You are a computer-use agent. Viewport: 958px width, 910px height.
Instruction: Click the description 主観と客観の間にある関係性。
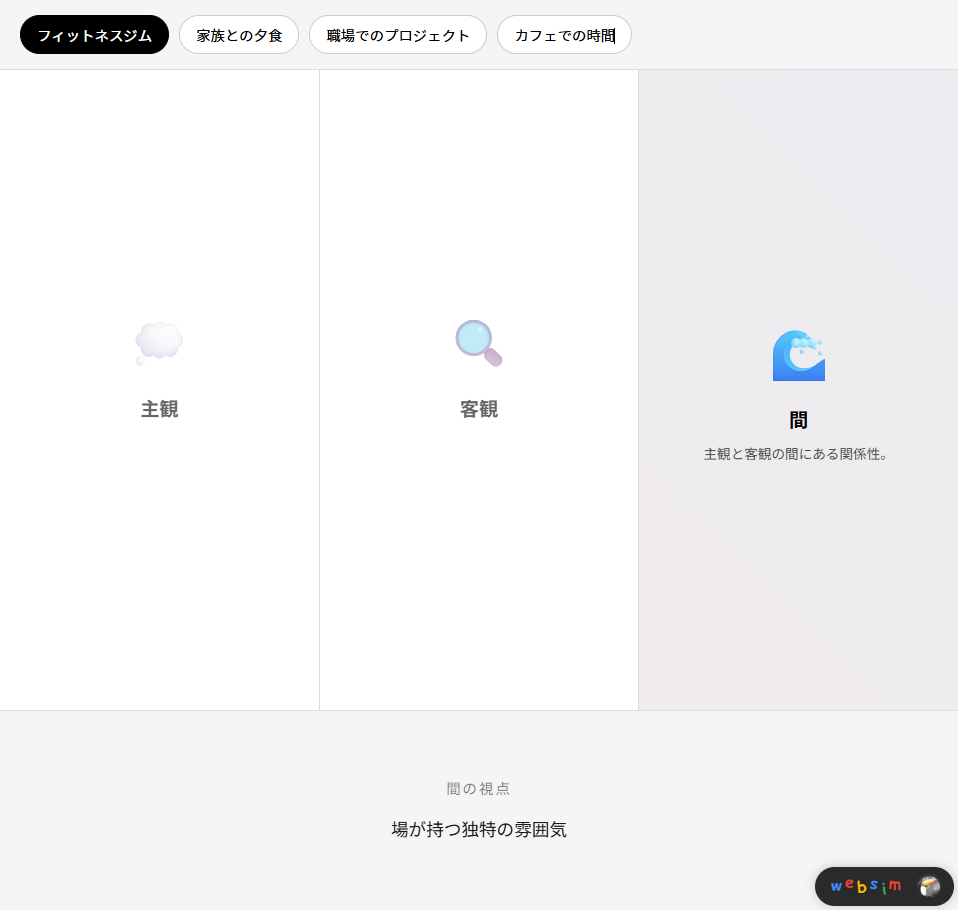coord(797,454)
